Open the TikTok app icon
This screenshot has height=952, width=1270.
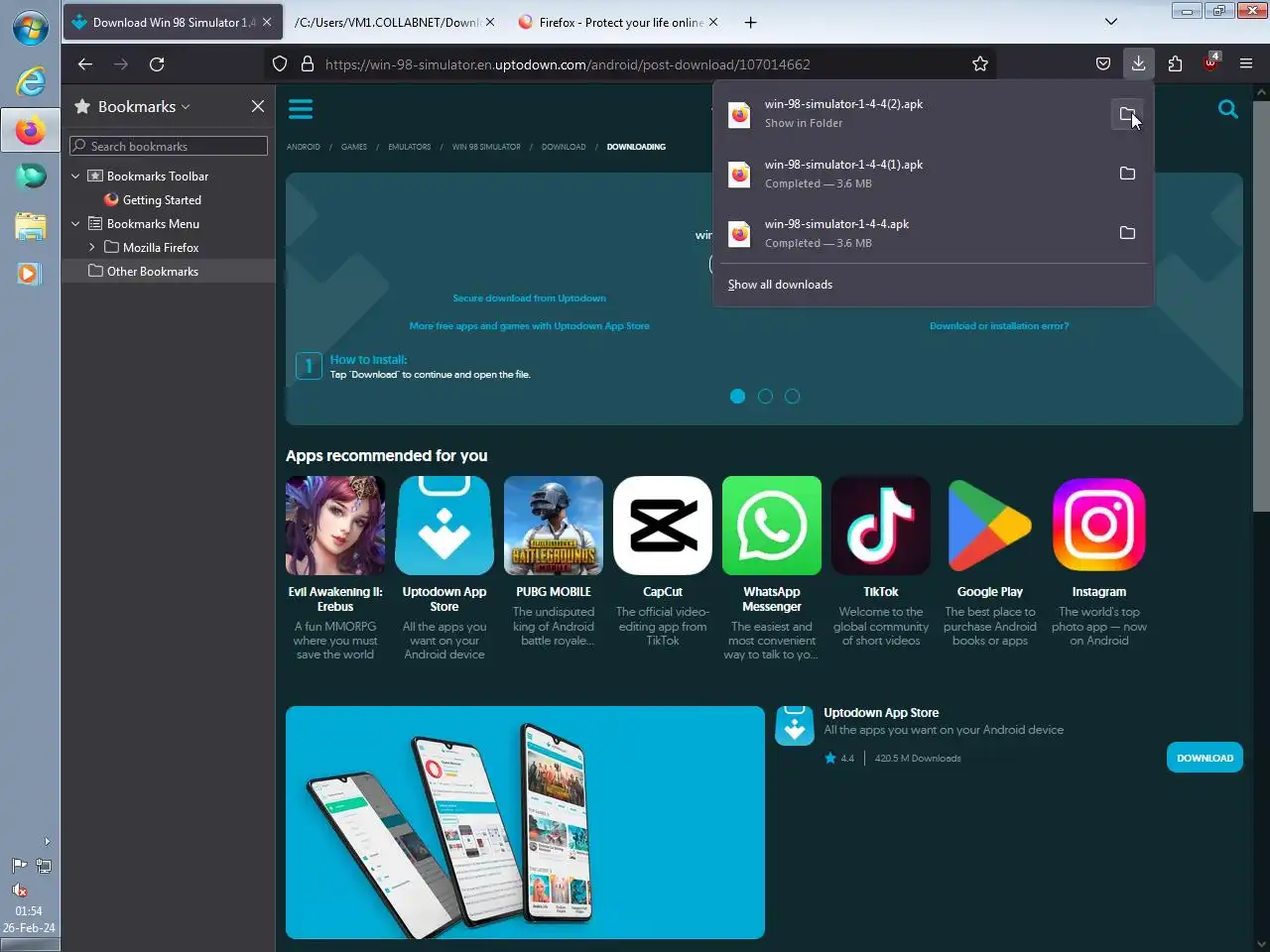point(881,526)
